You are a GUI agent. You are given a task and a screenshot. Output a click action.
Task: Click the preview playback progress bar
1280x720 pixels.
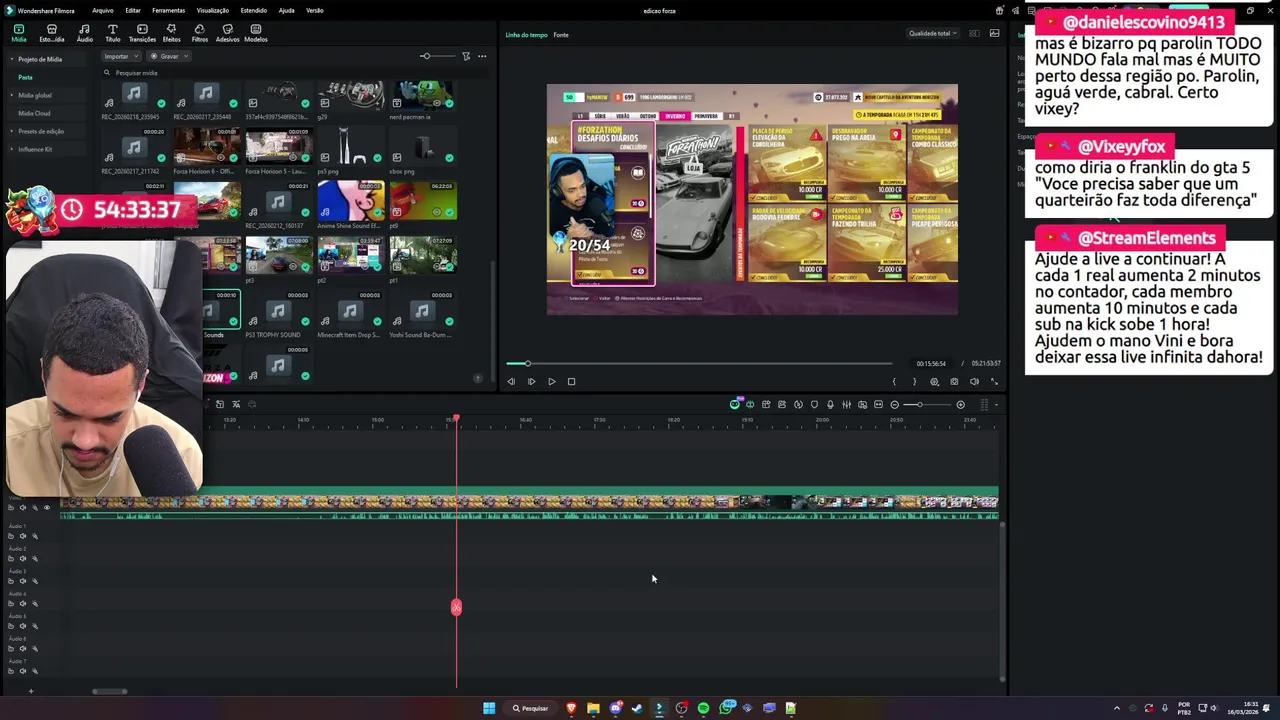tap(698, 364)
